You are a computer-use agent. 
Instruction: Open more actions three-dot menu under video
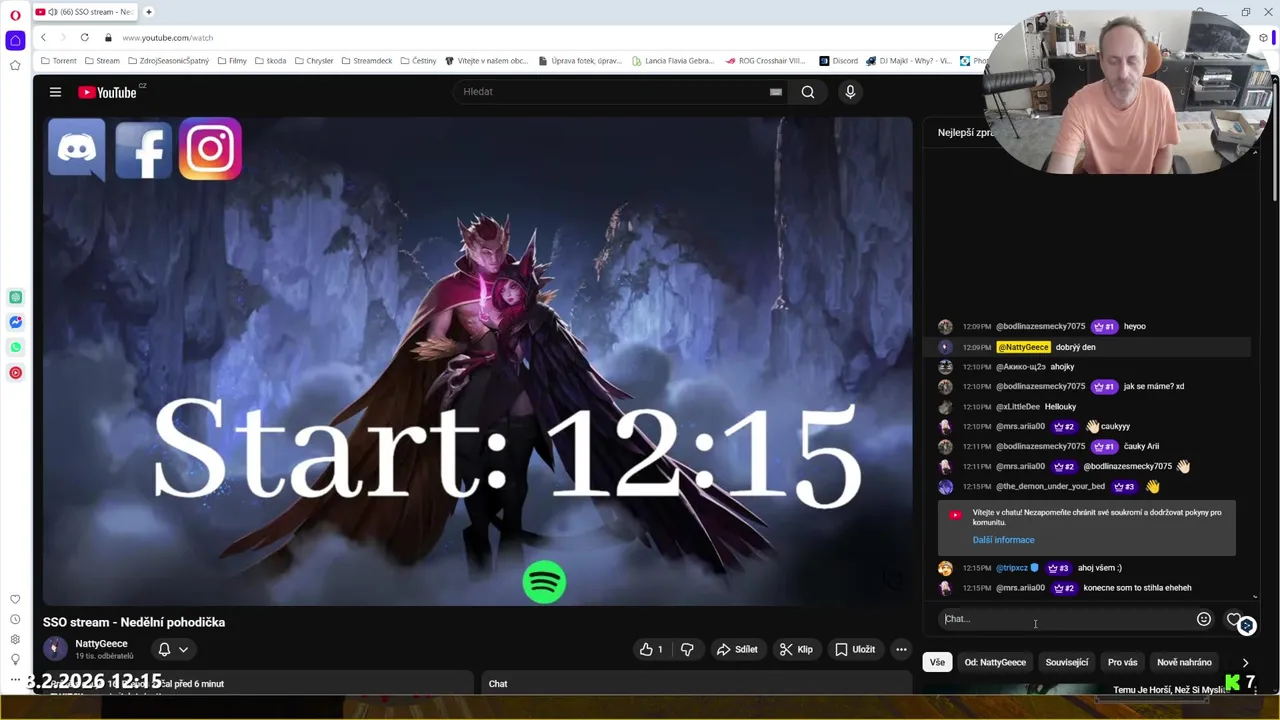point(901,649)
